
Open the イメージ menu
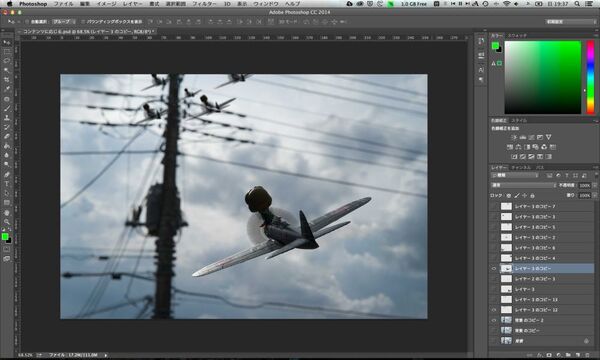tap(107, 4)
